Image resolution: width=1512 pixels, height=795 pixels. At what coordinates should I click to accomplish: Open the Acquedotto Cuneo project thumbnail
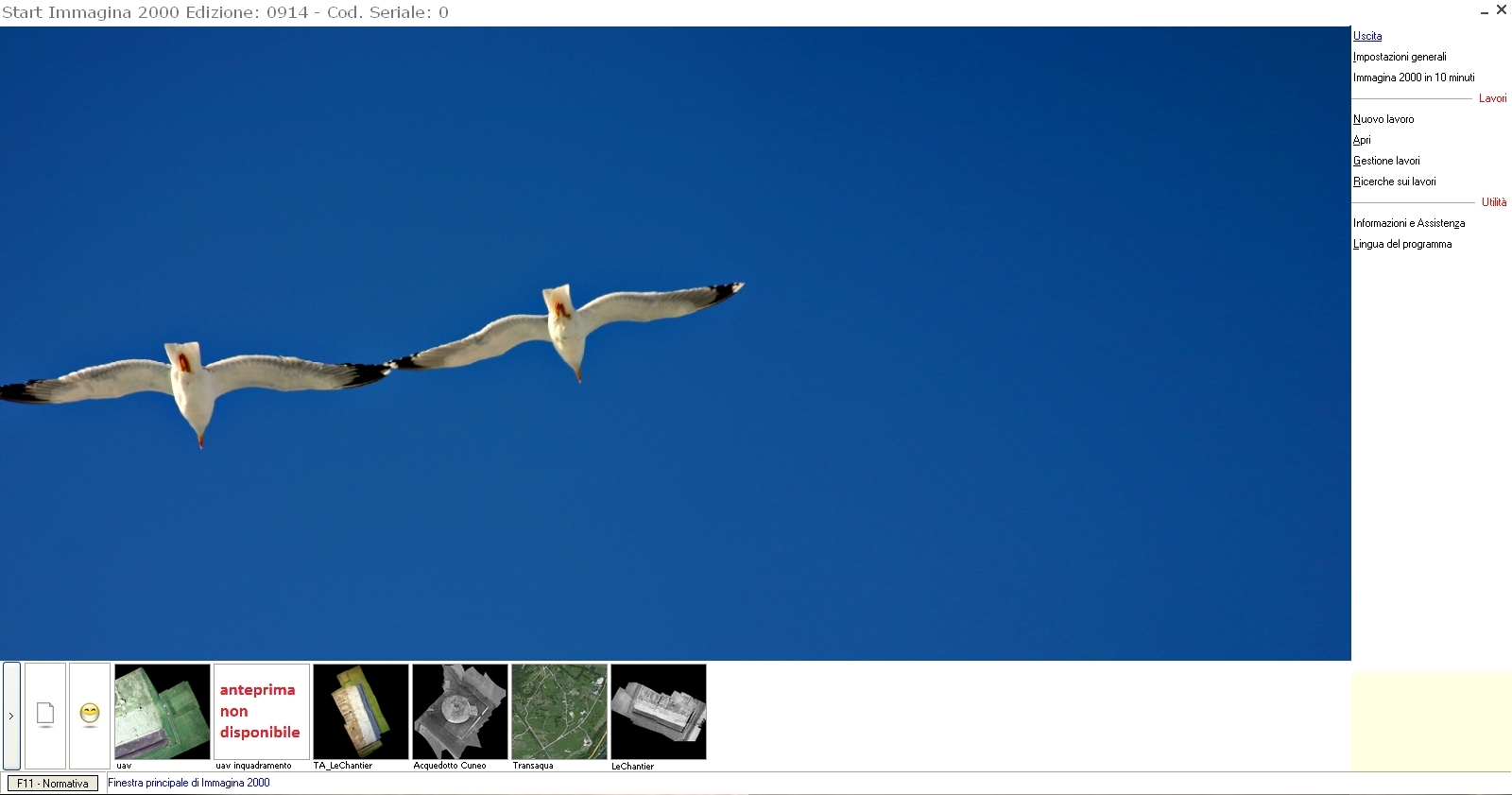tap(460, 712)
